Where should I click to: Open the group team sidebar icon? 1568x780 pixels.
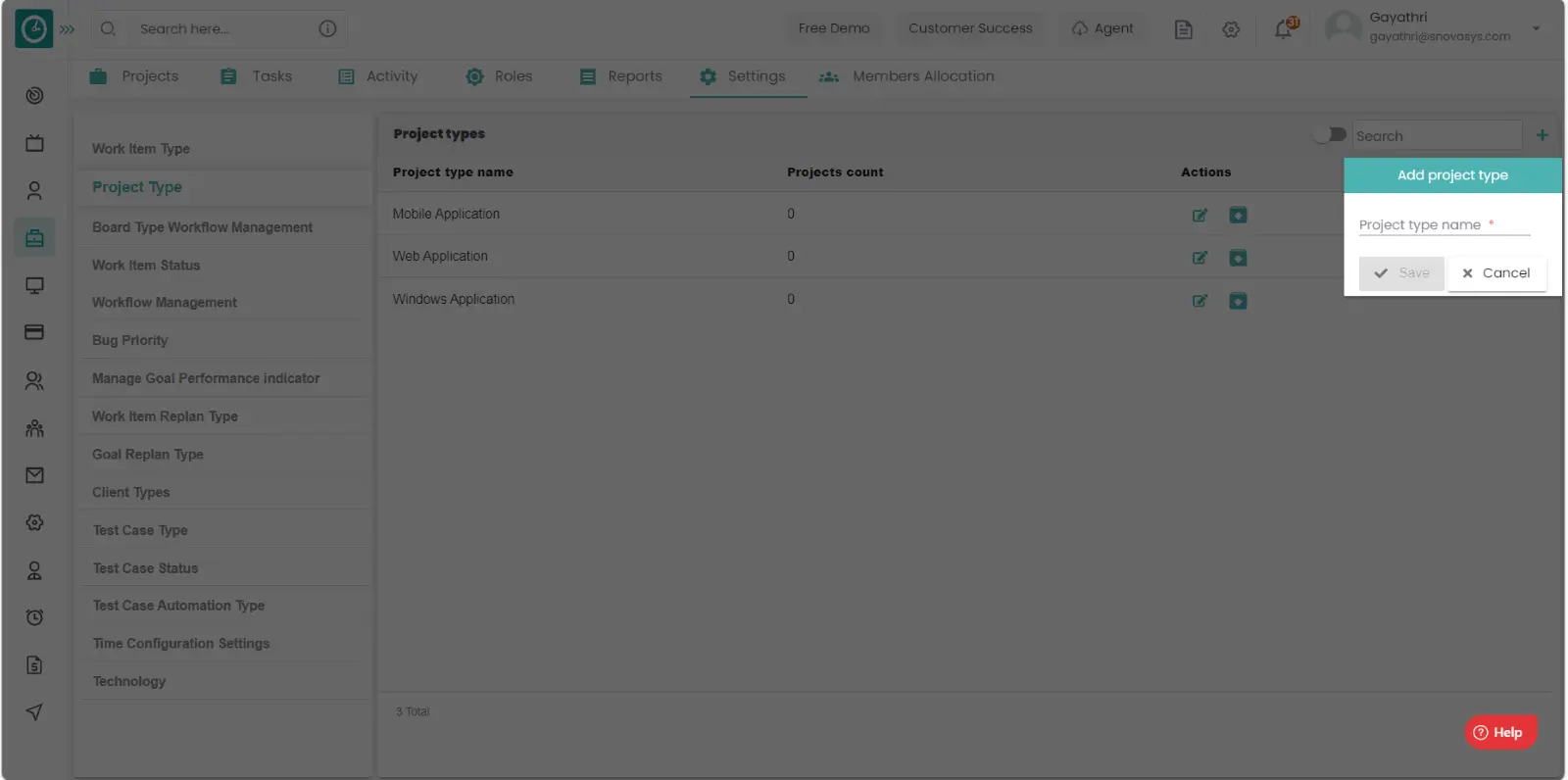(x=34, y=428)
